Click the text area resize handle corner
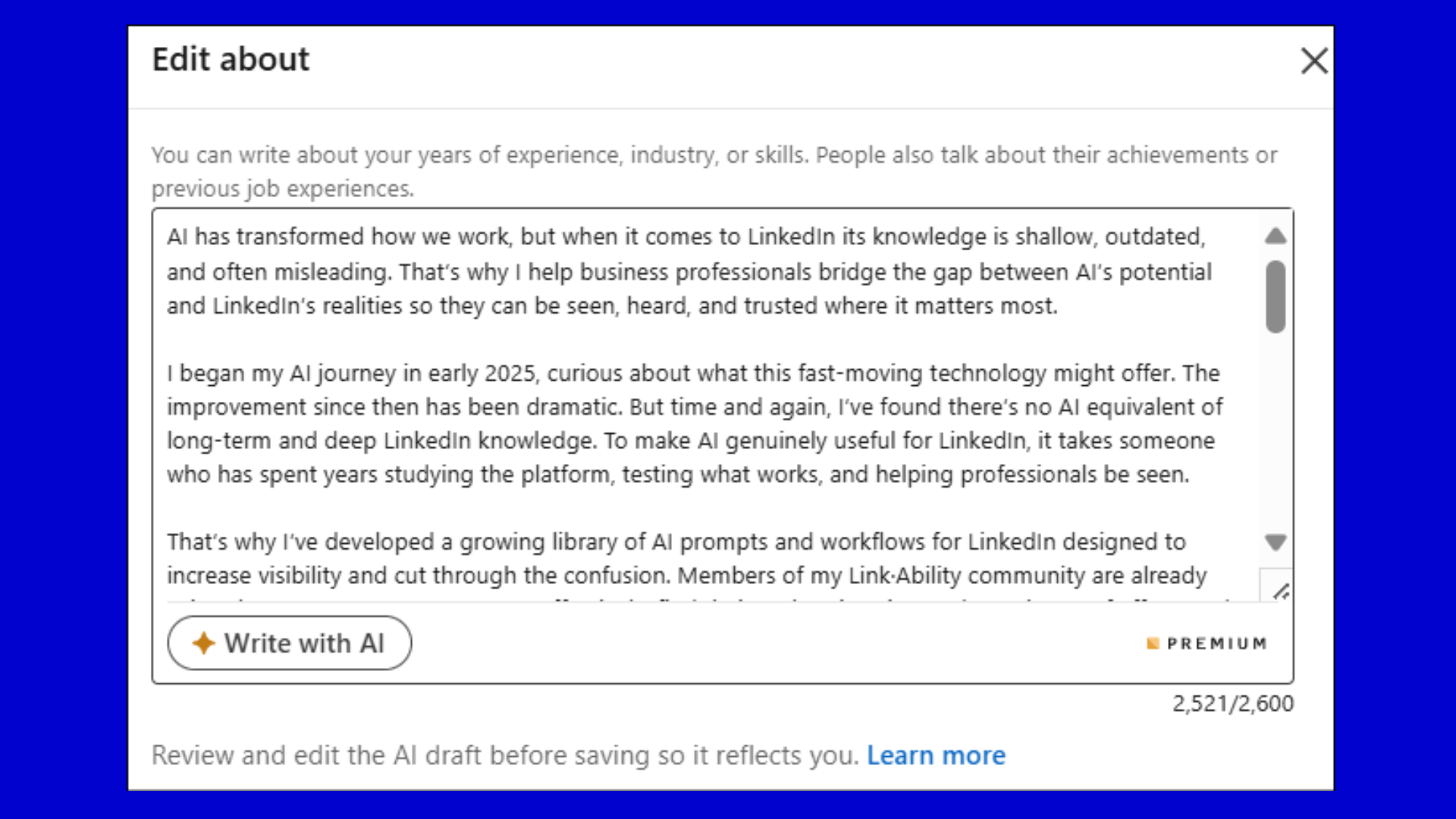Screen dimensions: 1456x819 1281,591
